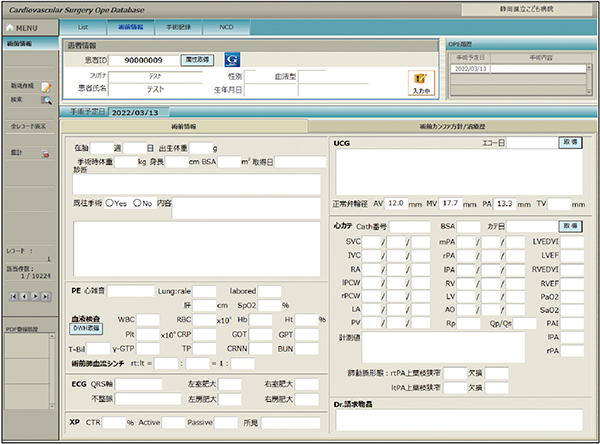
Task: Click the red 集計 icon in sidebar
Action: [x=46, y=153]
